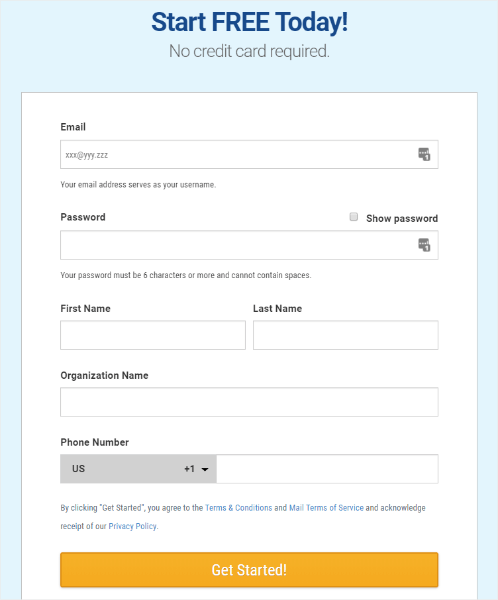This screenshot has height=600, width=498.
Task: Focus the Email input field
Action: point(249,155)
